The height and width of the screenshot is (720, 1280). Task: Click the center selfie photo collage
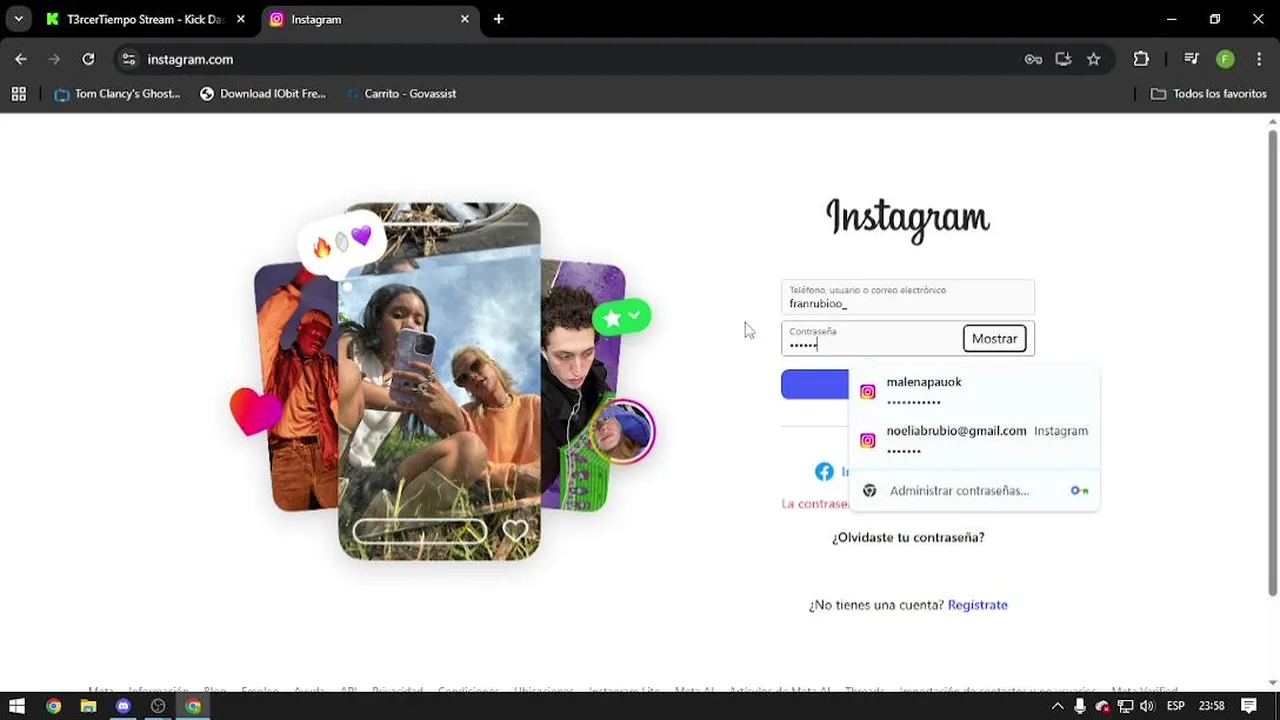[439, 381]
